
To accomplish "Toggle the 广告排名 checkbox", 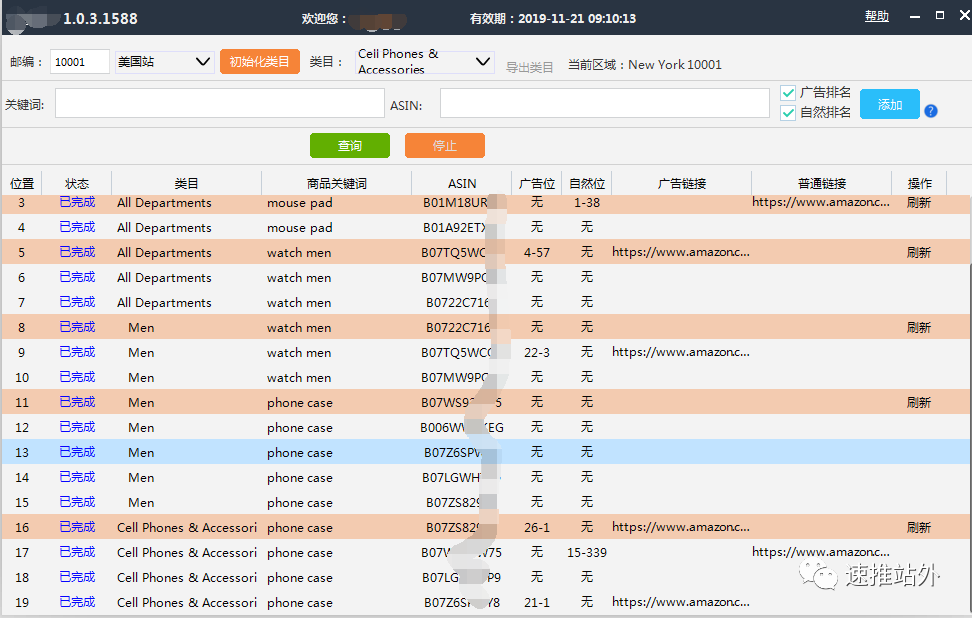I will coord(788,93).
